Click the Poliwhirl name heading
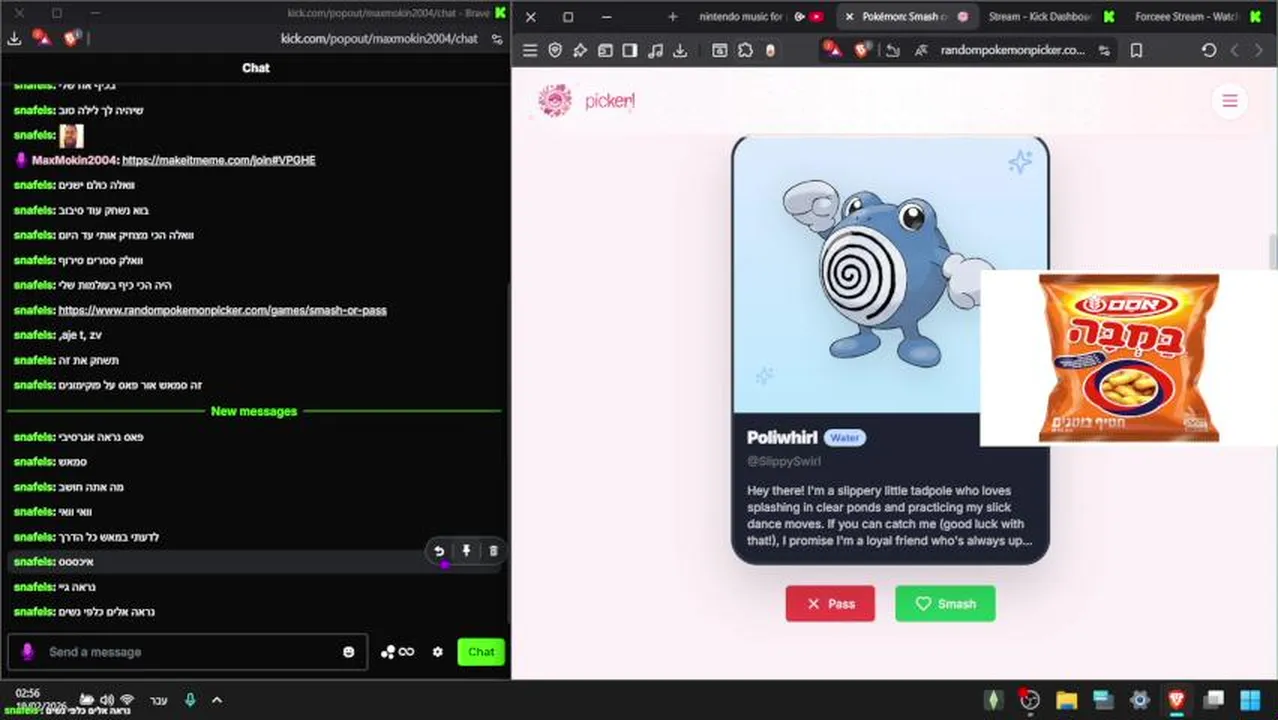This screenshot has height=720, width=1278. tap(782, 438)
